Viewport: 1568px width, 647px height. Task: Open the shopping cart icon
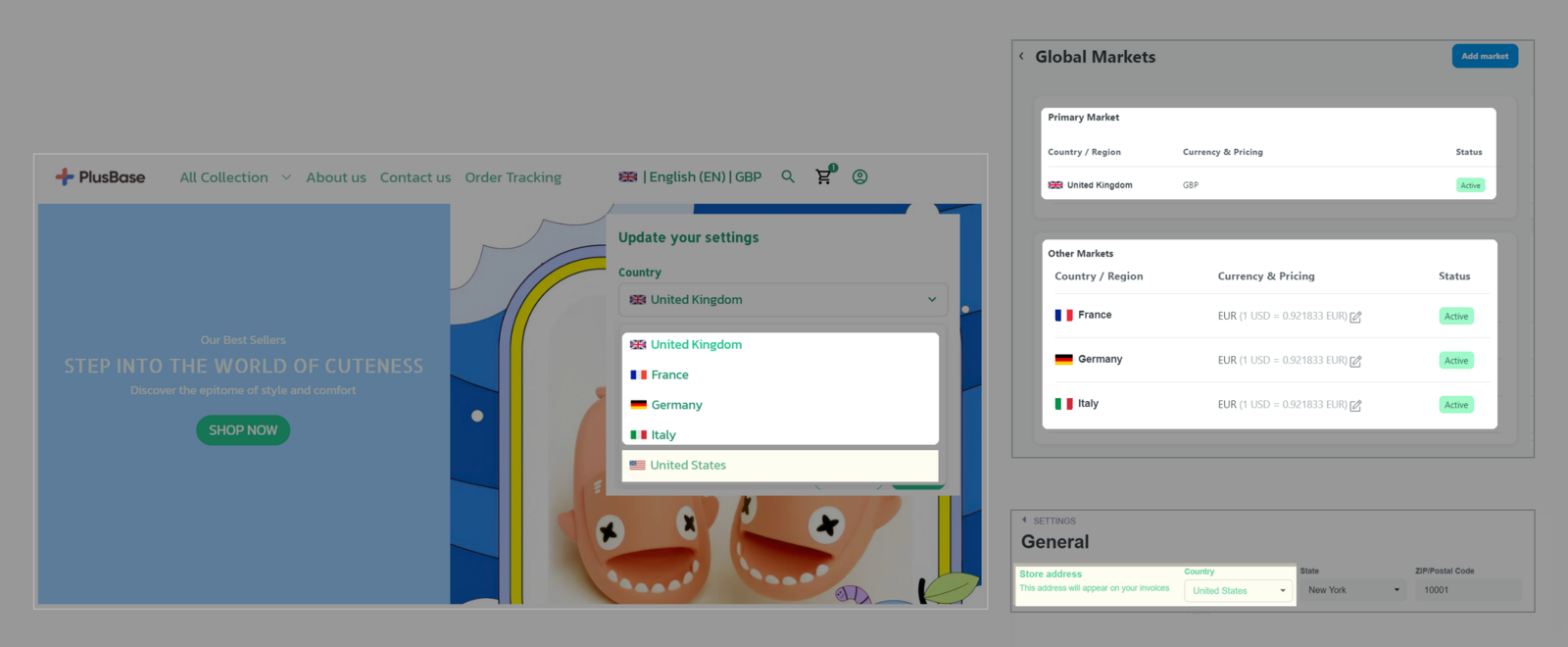(823, 177)
